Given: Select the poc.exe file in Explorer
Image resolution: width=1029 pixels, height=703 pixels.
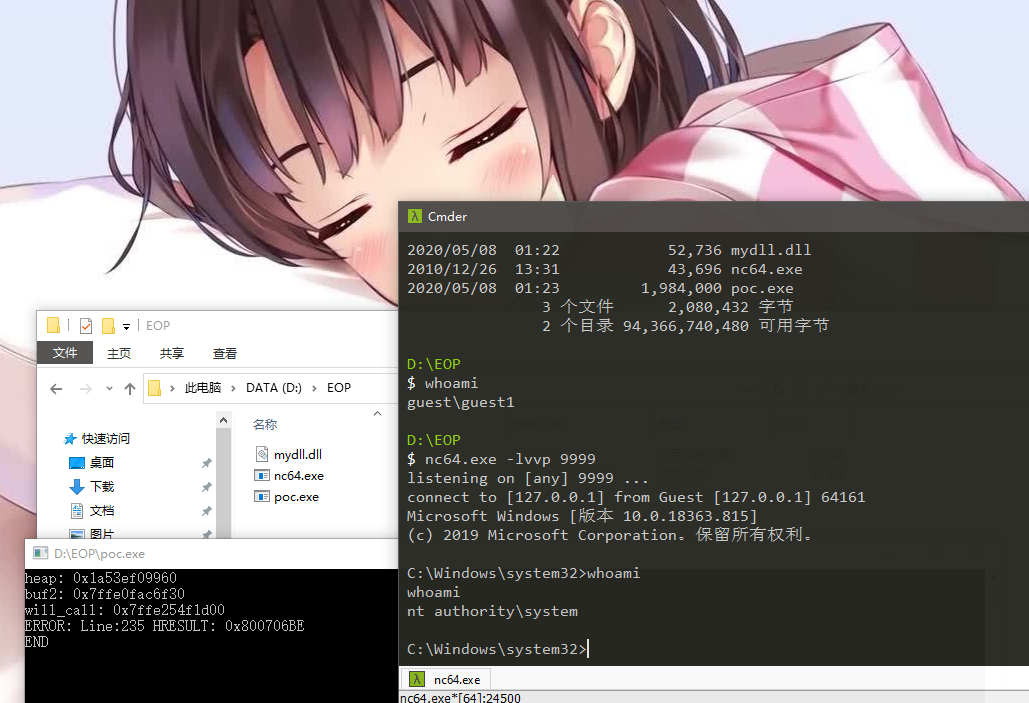Looking at the screenshot, I should tap(296, 497).
